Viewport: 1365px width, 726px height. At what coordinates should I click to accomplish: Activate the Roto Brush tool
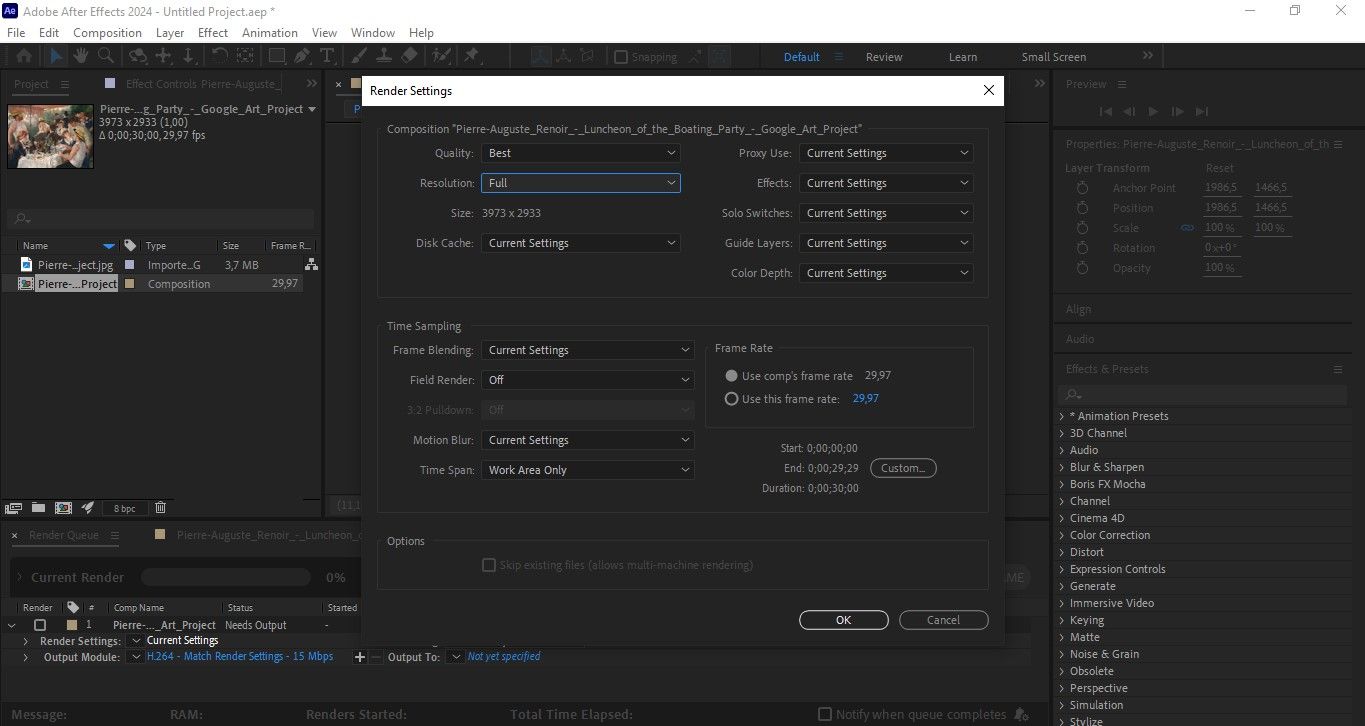point(440,56)
